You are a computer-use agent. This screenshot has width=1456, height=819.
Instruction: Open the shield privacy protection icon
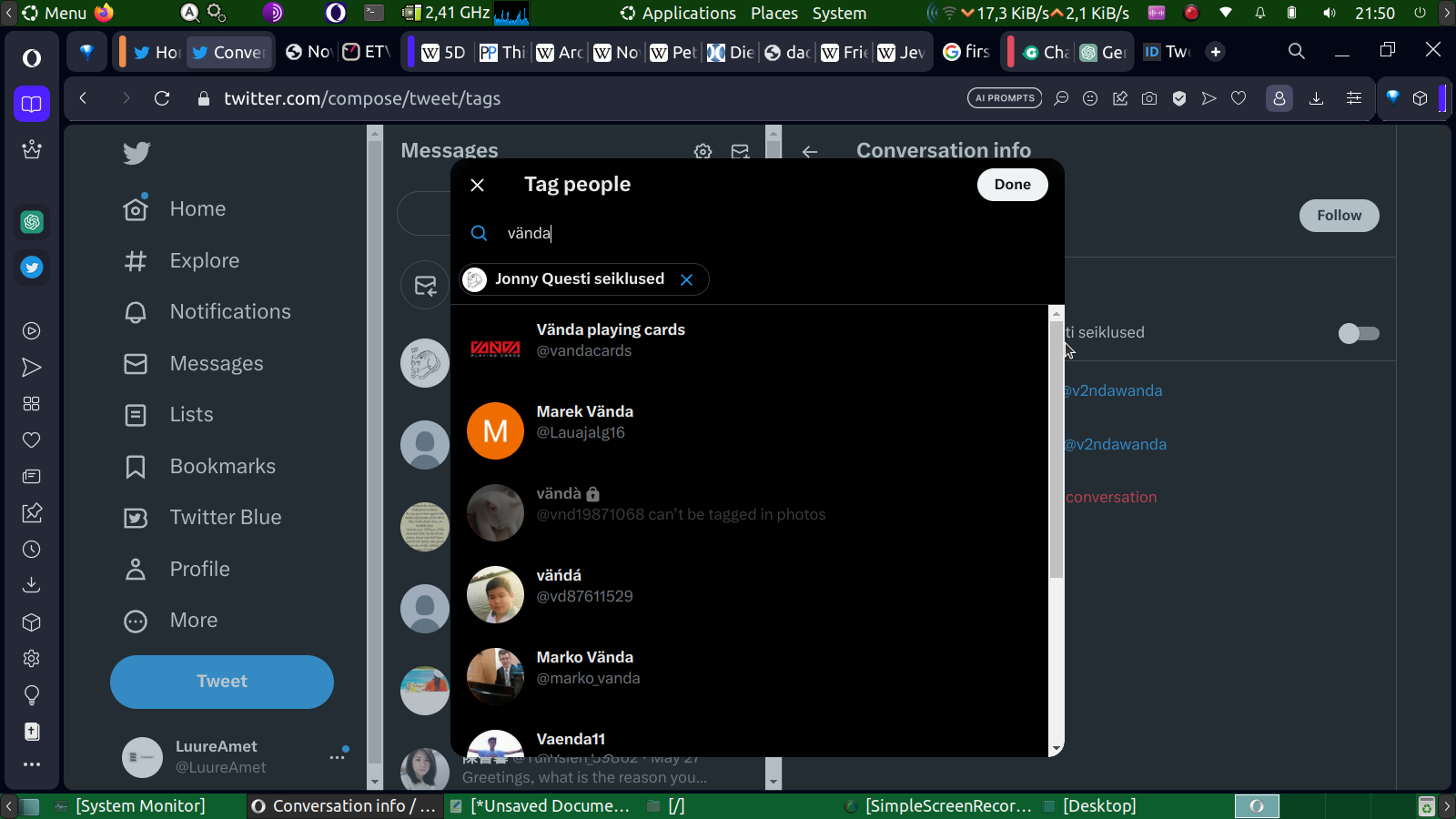pos(1179,98)
